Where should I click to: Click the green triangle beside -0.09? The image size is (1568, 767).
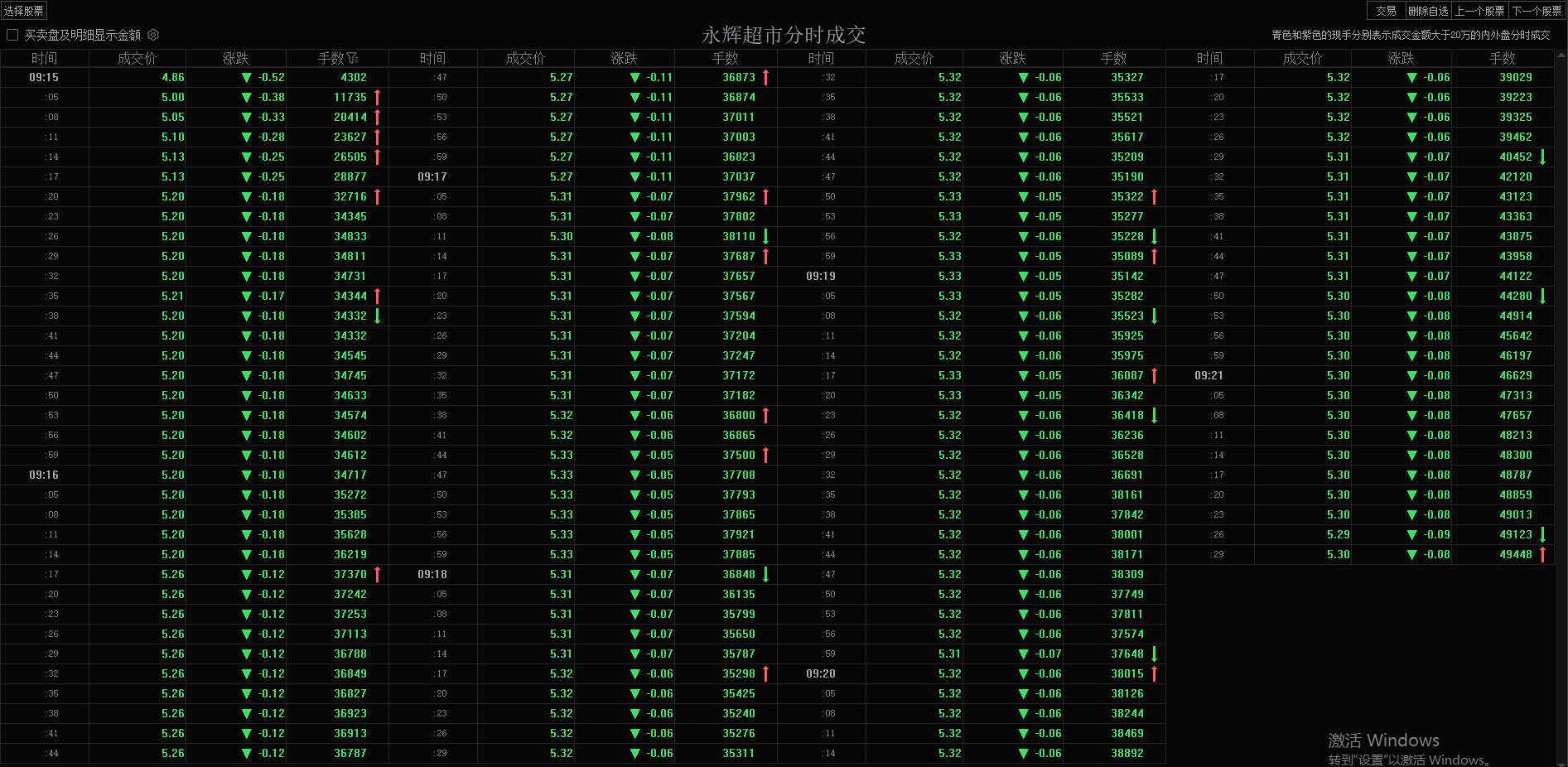tap(1411, 534)
